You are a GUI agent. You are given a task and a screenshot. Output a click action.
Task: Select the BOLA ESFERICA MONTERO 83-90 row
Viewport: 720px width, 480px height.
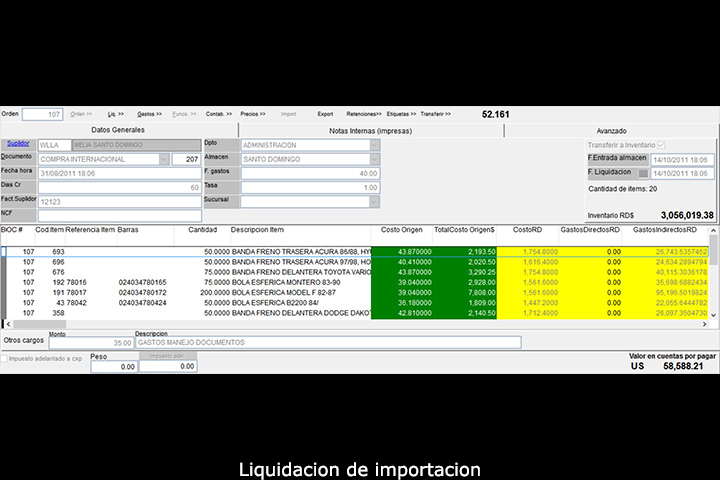coord(300,283)
